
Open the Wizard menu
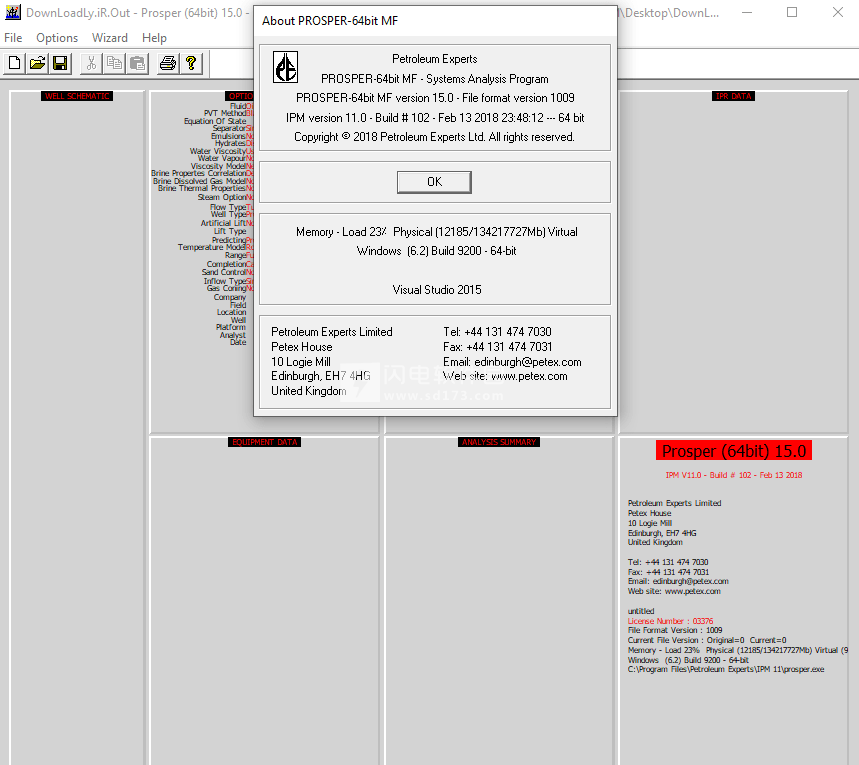point(110,38)
